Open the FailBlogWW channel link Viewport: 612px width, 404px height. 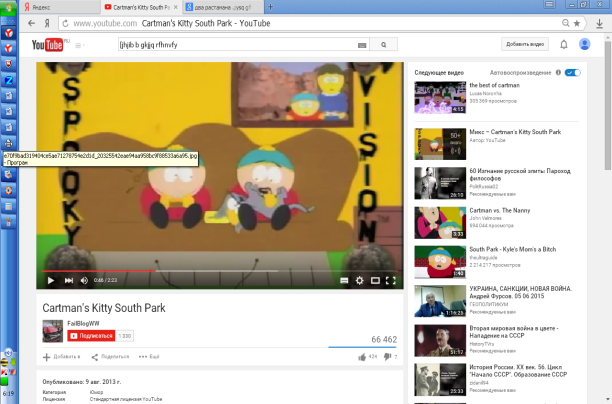click(x=83, y=323)
